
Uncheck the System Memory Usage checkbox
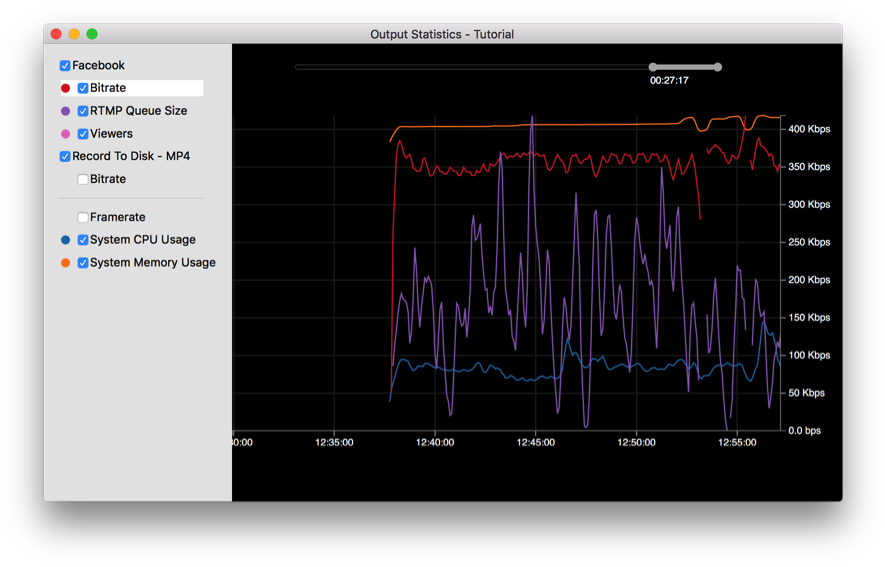[x=83, y=263]
